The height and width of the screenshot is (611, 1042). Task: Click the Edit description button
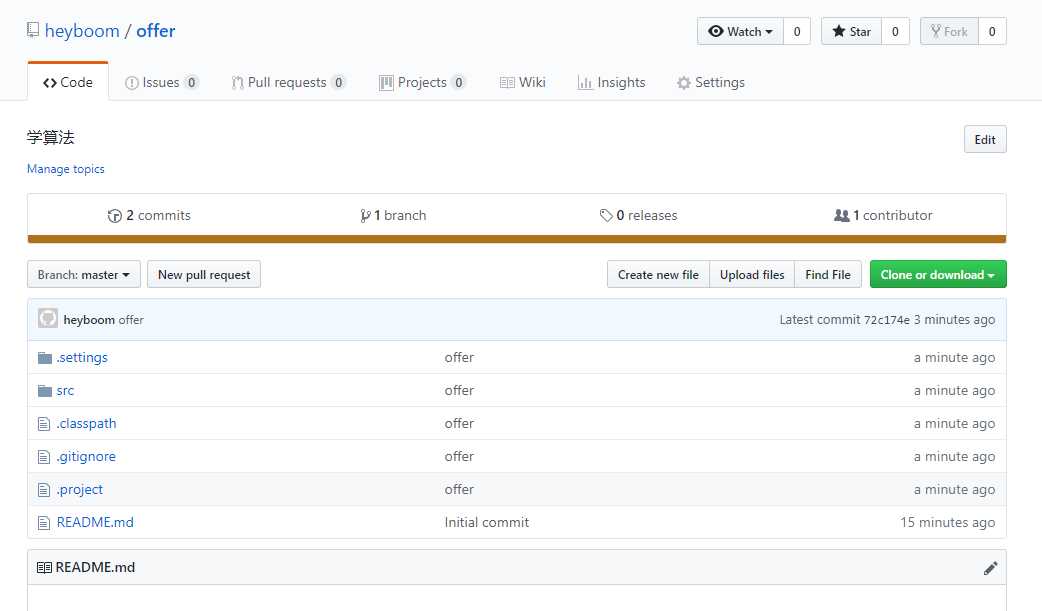[x=985, y=140]
